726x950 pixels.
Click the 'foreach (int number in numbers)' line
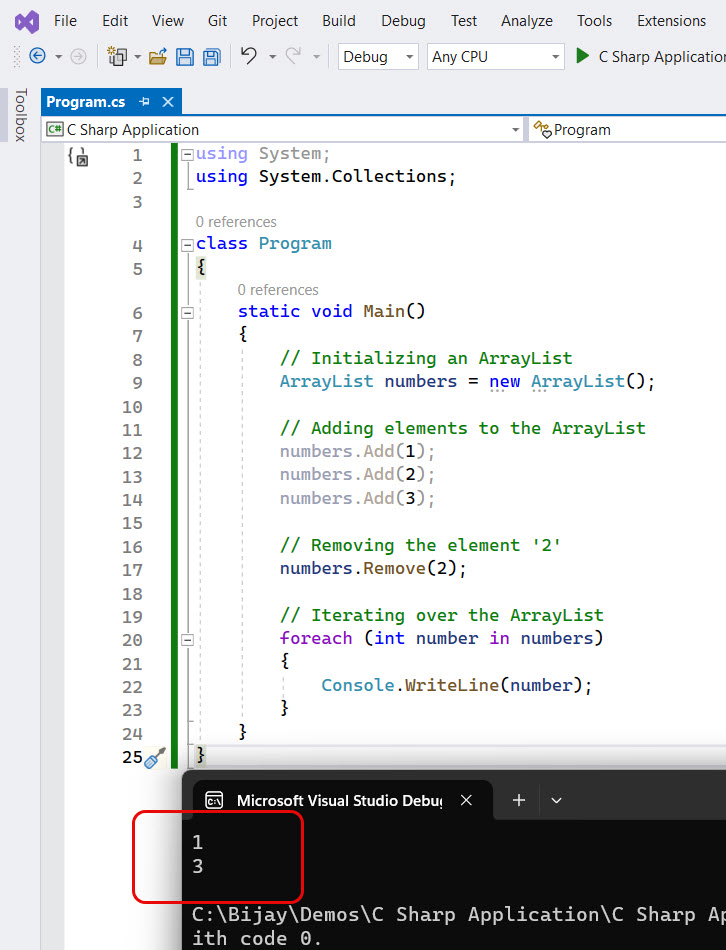tap(441, 638)
